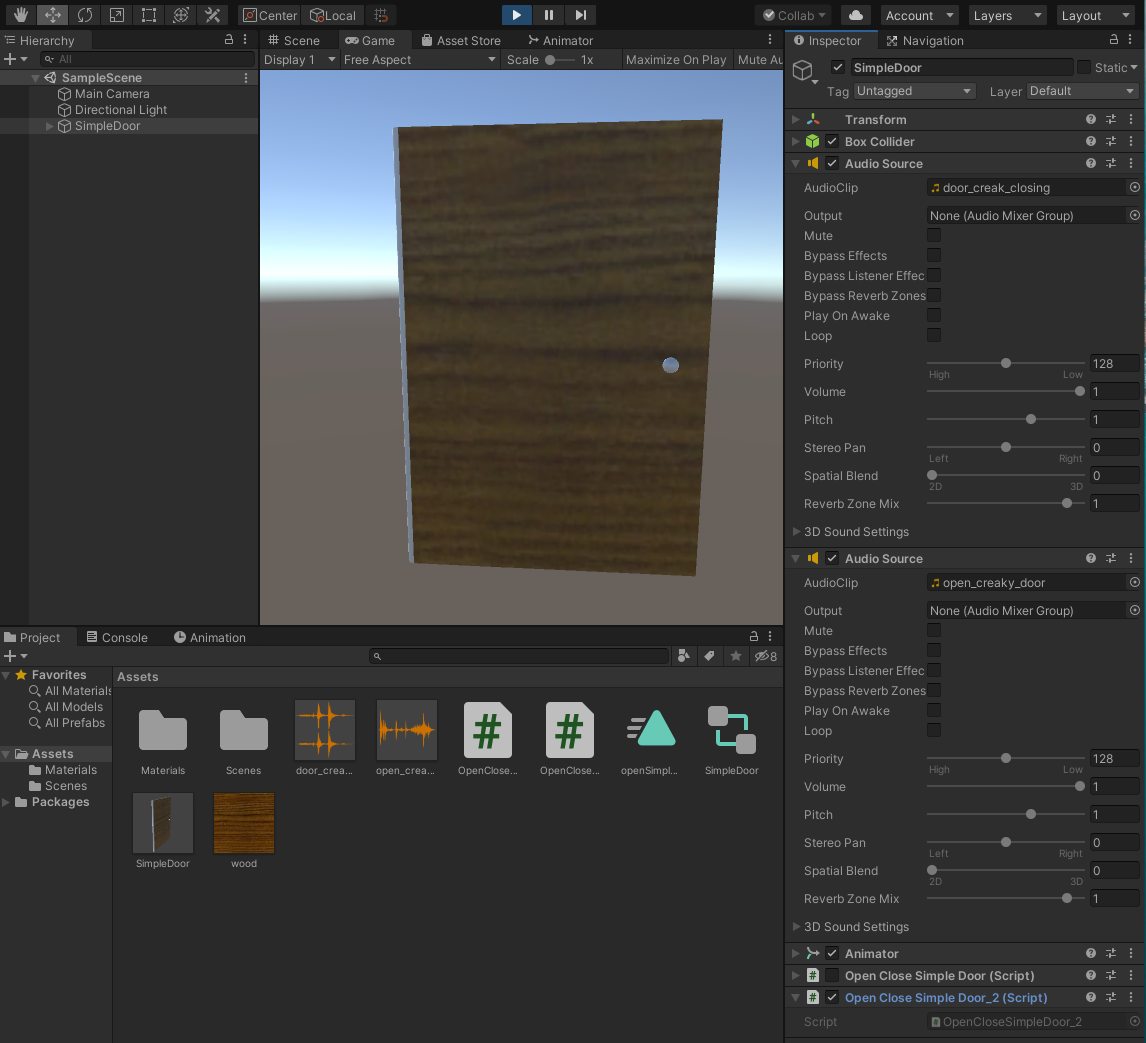Switch to the Console tab
This screenshot has width=1146, height=1043.
117,637
